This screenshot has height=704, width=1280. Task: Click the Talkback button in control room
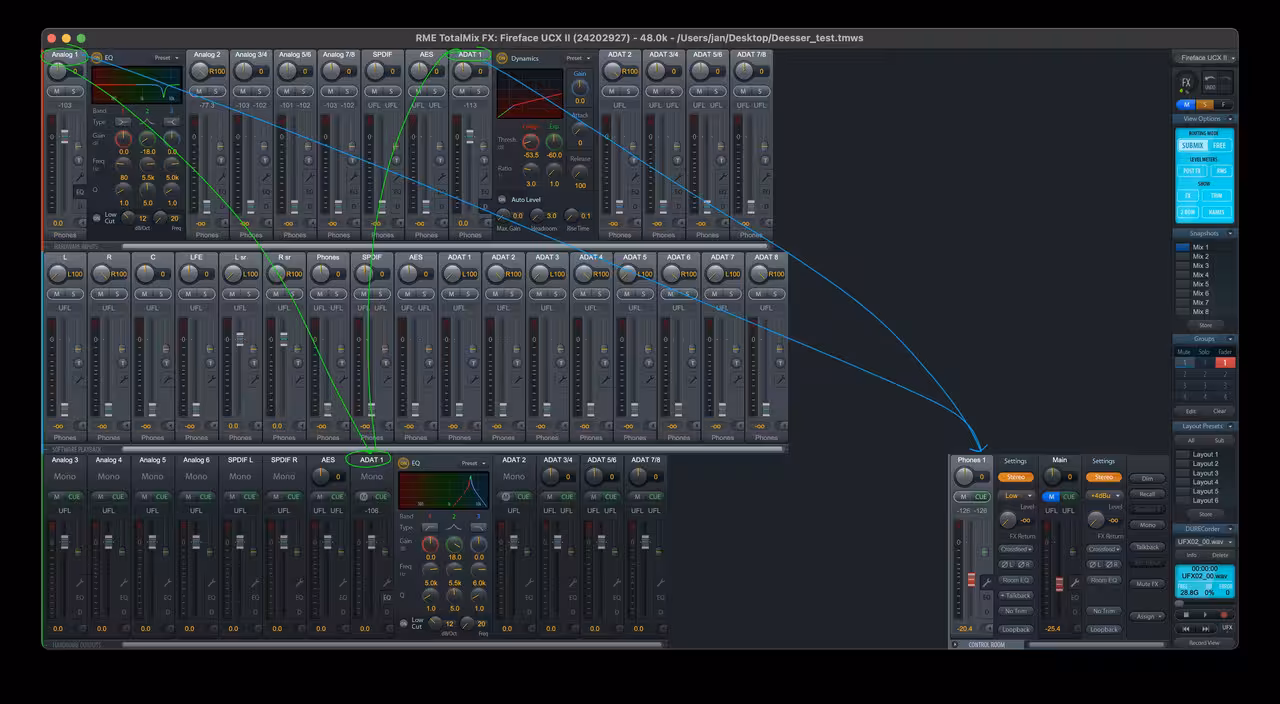[x=1147, y=547]
